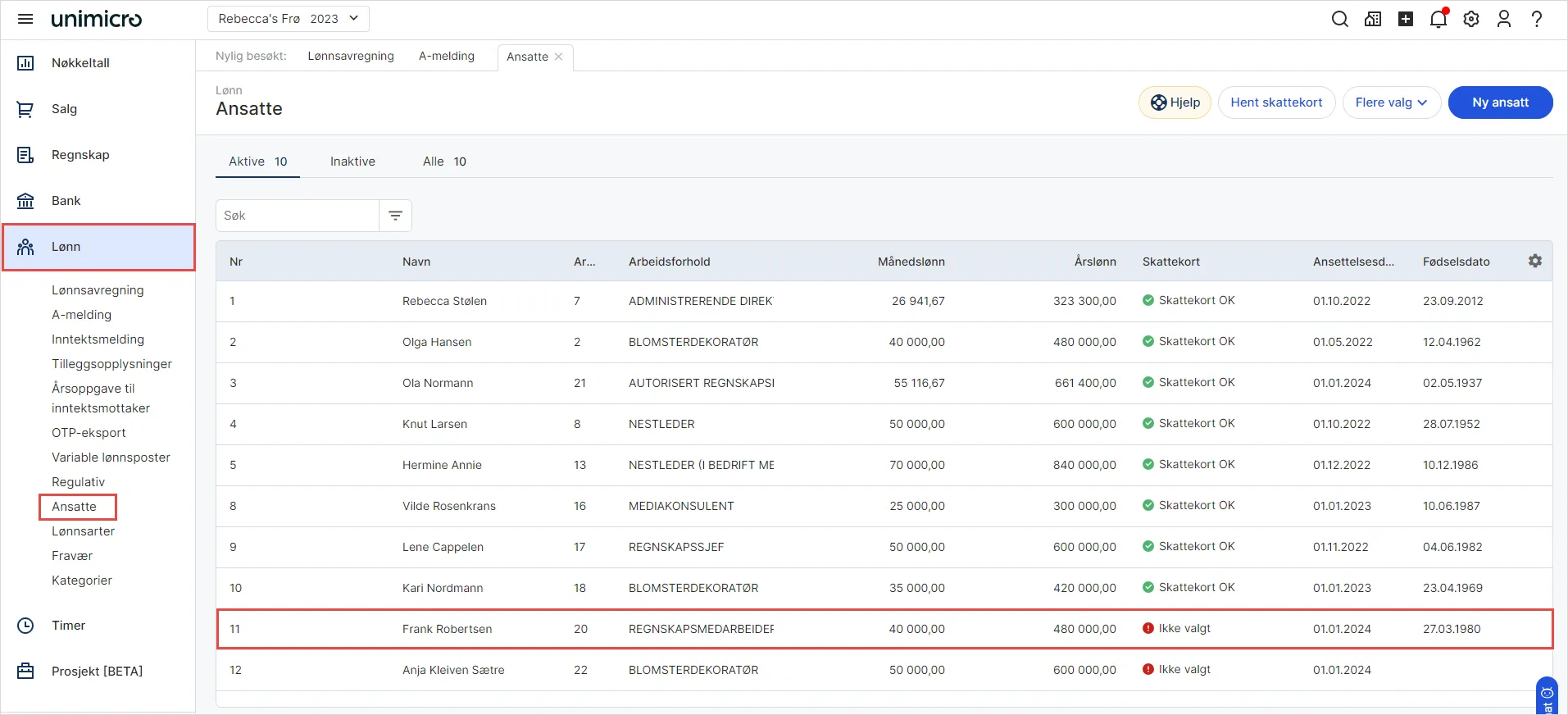The height and width of the screenshot is (715, 1568).
Task: Open the Frank Robertsen employee row
Action: tap(447, 629)
